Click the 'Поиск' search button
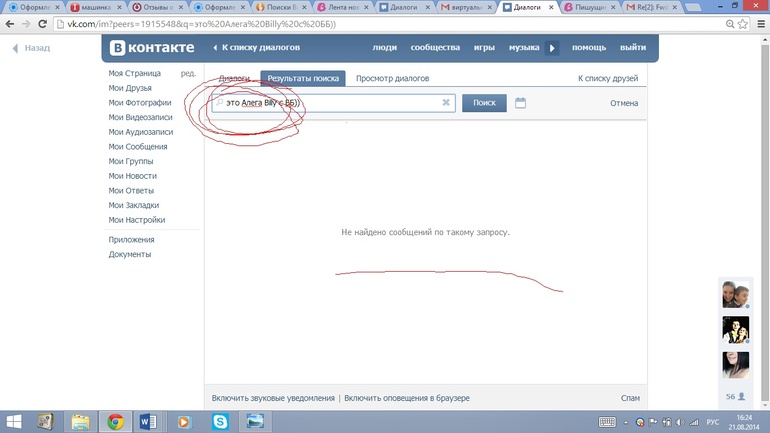The width and height of the screenshot is (770, 433). (x=484, y=103)
